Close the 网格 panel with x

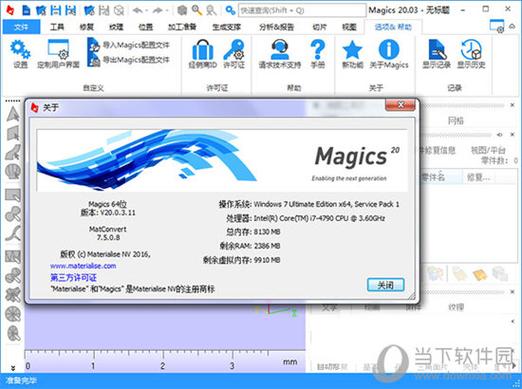(512, 105)
